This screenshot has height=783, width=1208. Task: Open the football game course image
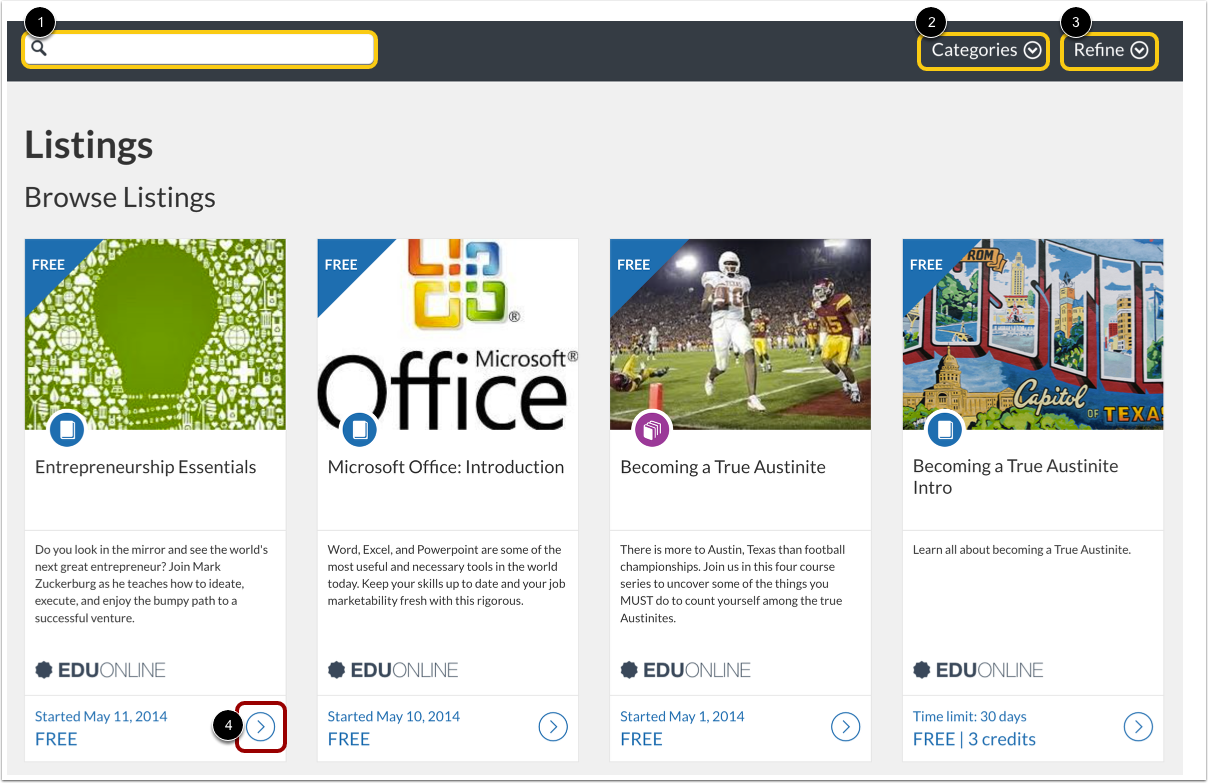pyautogui.click(x=740, y=334)
